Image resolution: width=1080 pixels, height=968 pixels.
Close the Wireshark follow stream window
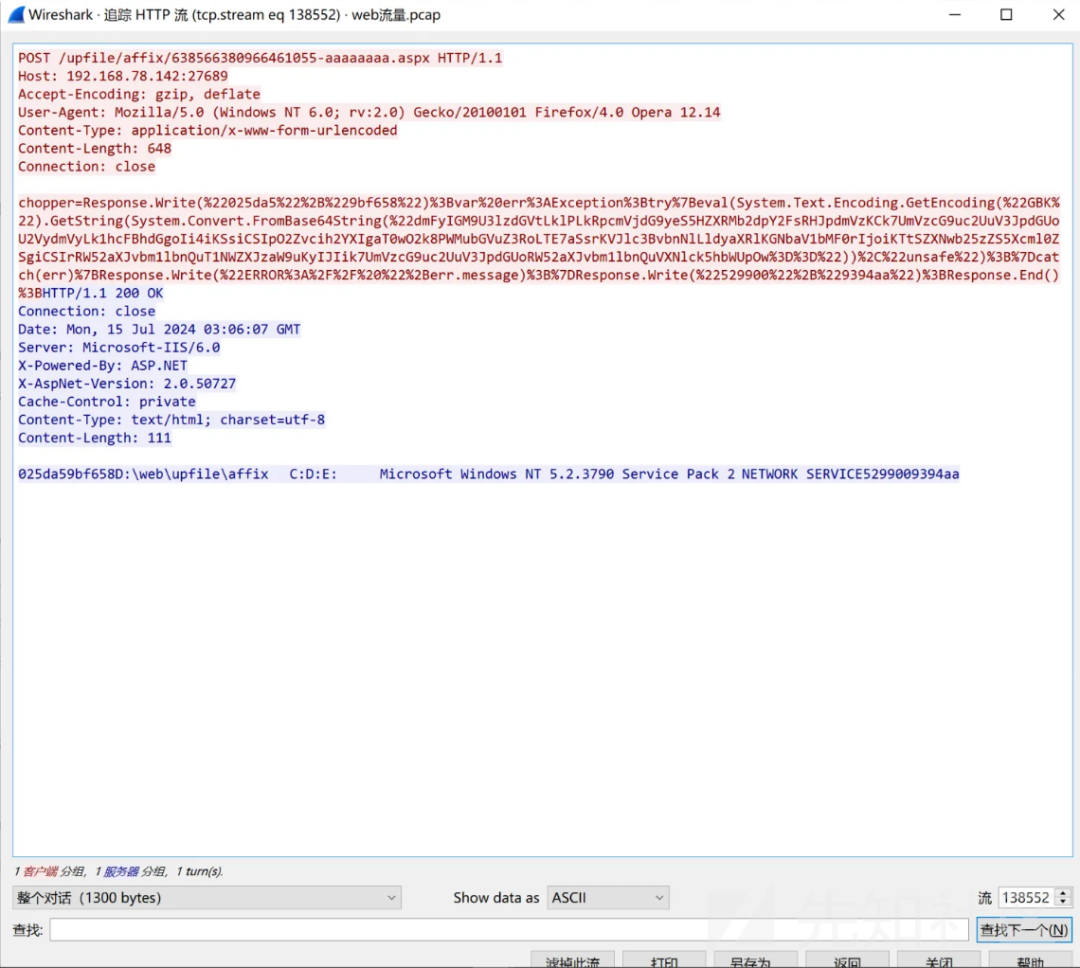(1059, 14)
